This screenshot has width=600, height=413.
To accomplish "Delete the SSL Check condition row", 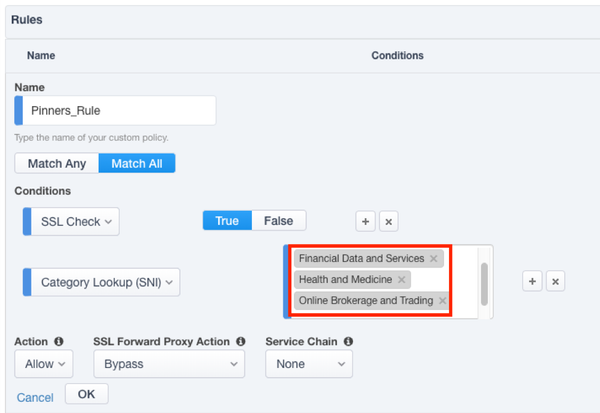I will 389,221.
